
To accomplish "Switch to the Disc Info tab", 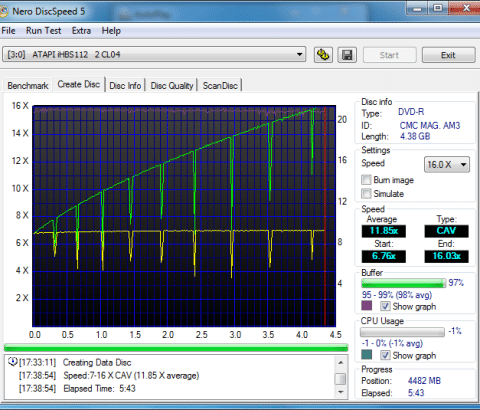I will 125,86.
